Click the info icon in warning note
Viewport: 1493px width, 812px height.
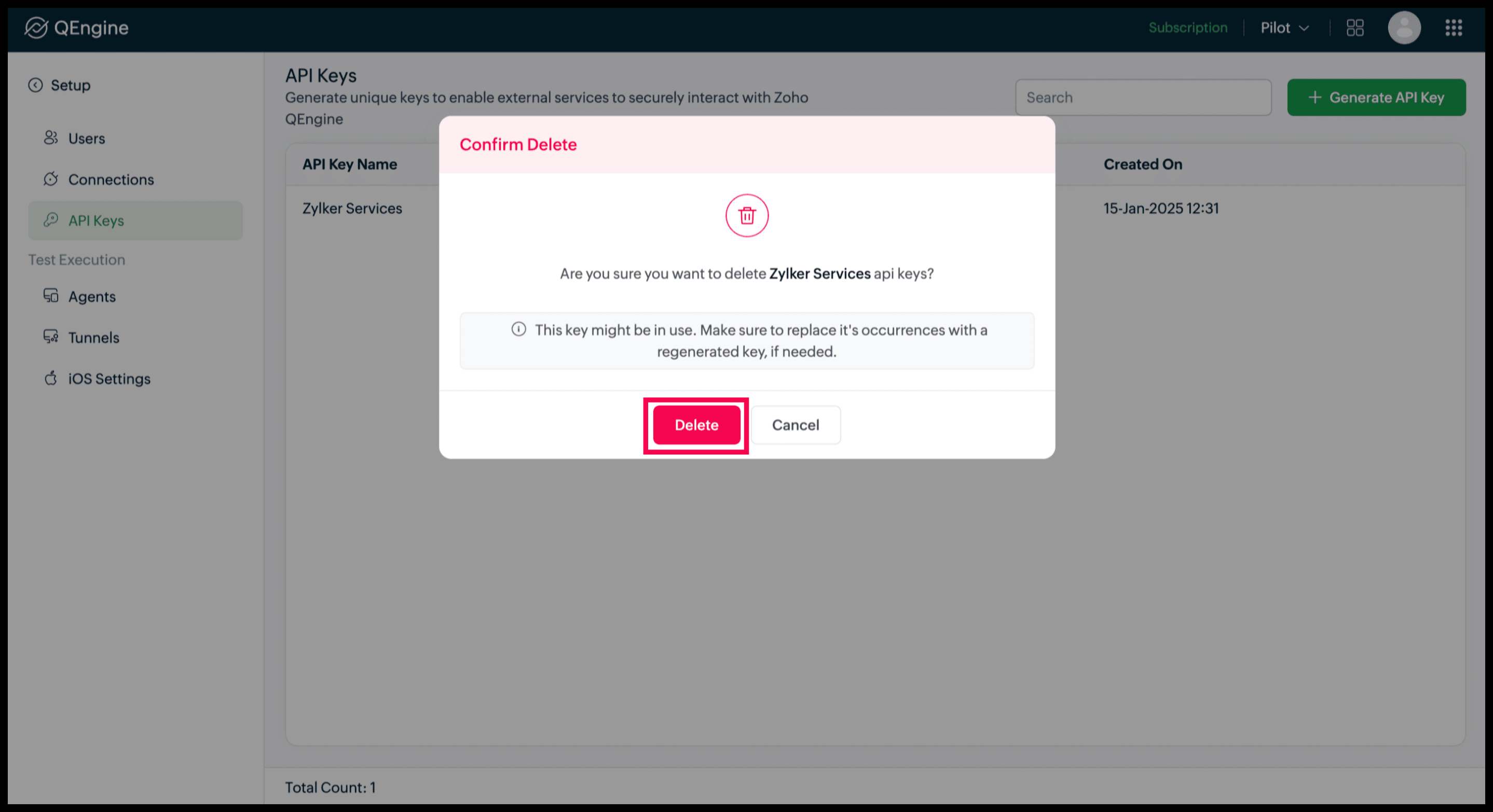519,330
